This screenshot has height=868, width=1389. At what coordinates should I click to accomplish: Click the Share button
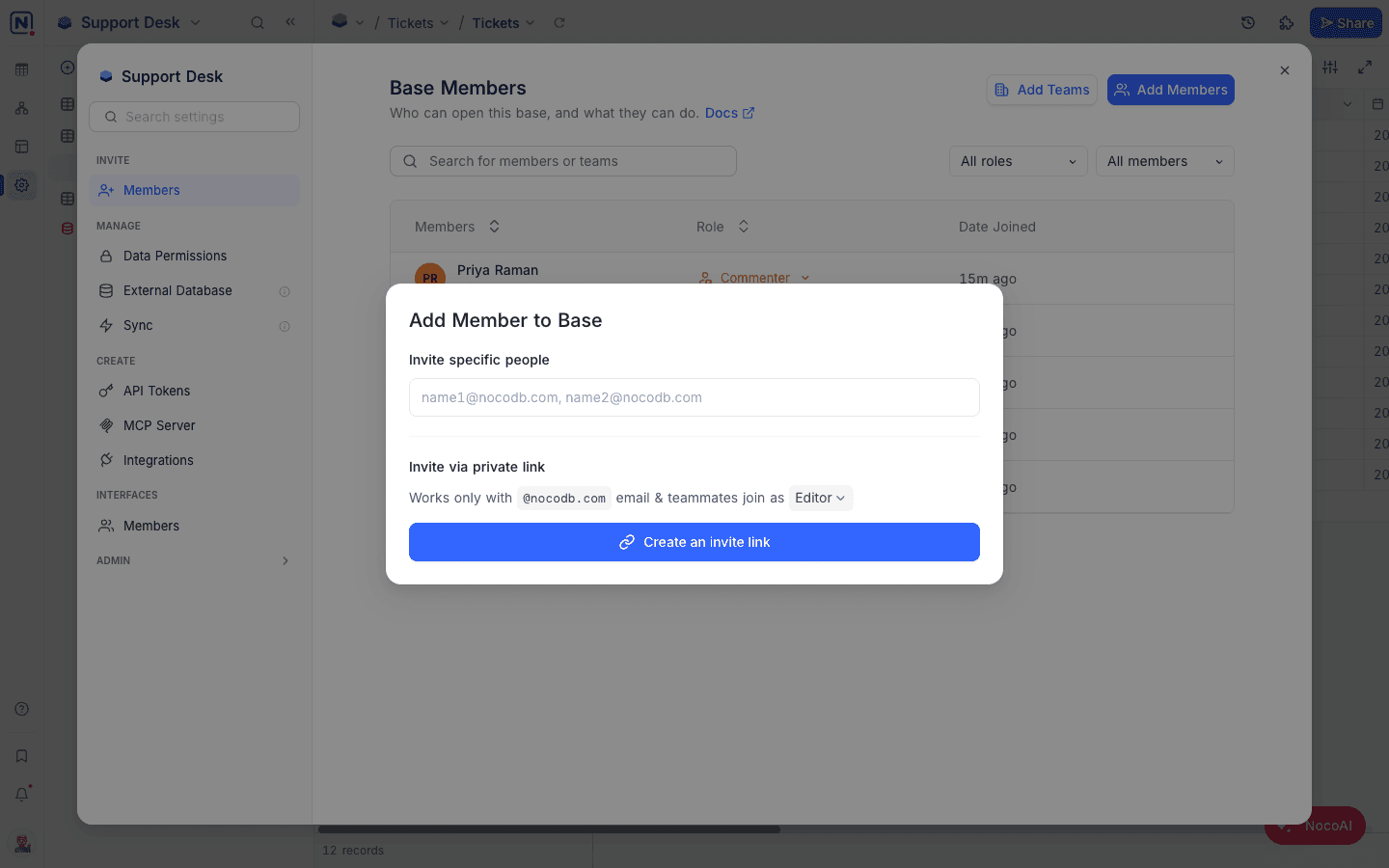(x=1346, y=23)
